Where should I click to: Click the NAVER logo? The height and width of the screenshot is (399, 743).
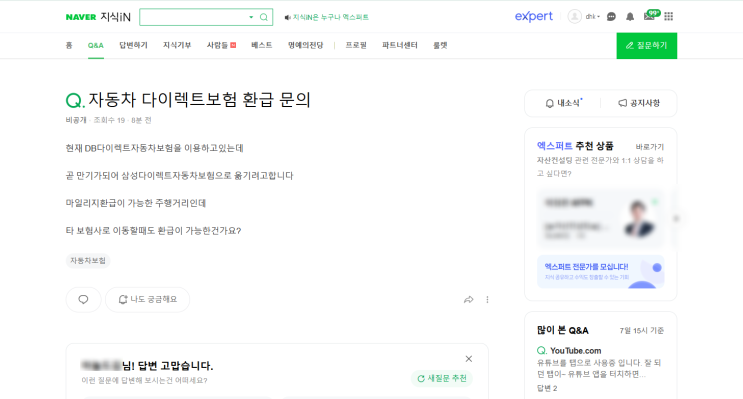(81, 17)
